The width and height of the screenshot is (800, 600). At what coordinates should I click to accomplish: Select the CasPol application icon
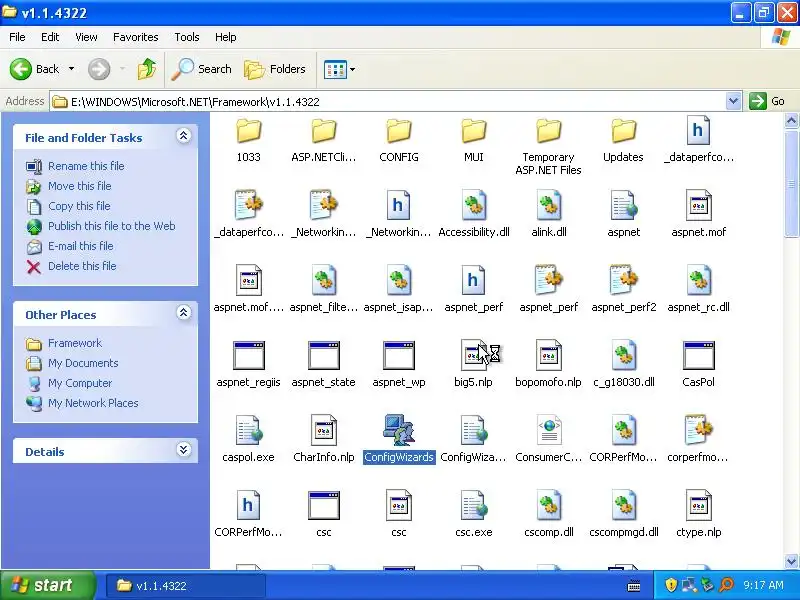(698, 355)
